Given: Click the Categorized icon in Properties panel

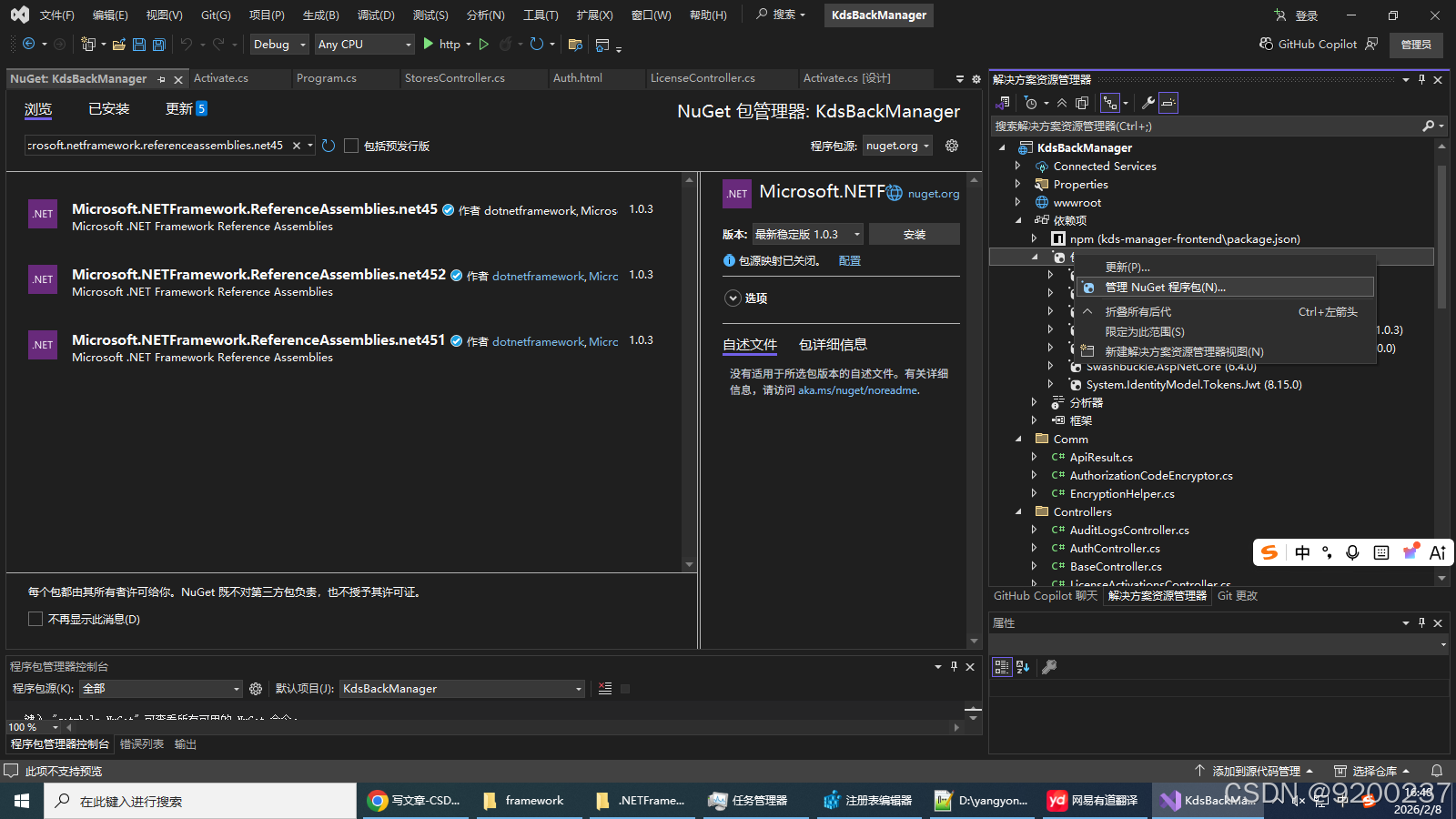Looking at the screenshot, I should pyautogui.click(x=1002, y=667).
